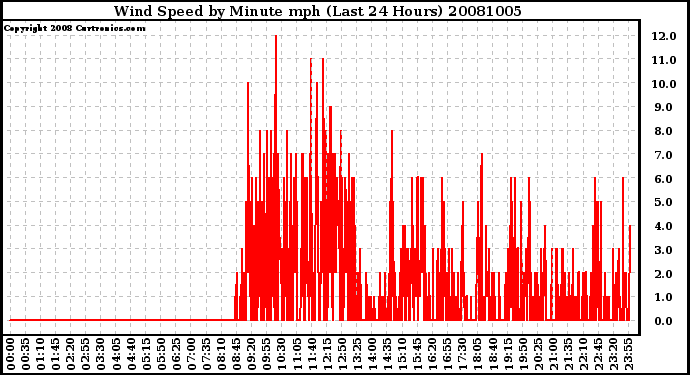Screen dimensions: 690x375
Task: Click the 2.0 y-axis label
Action: 664,274
